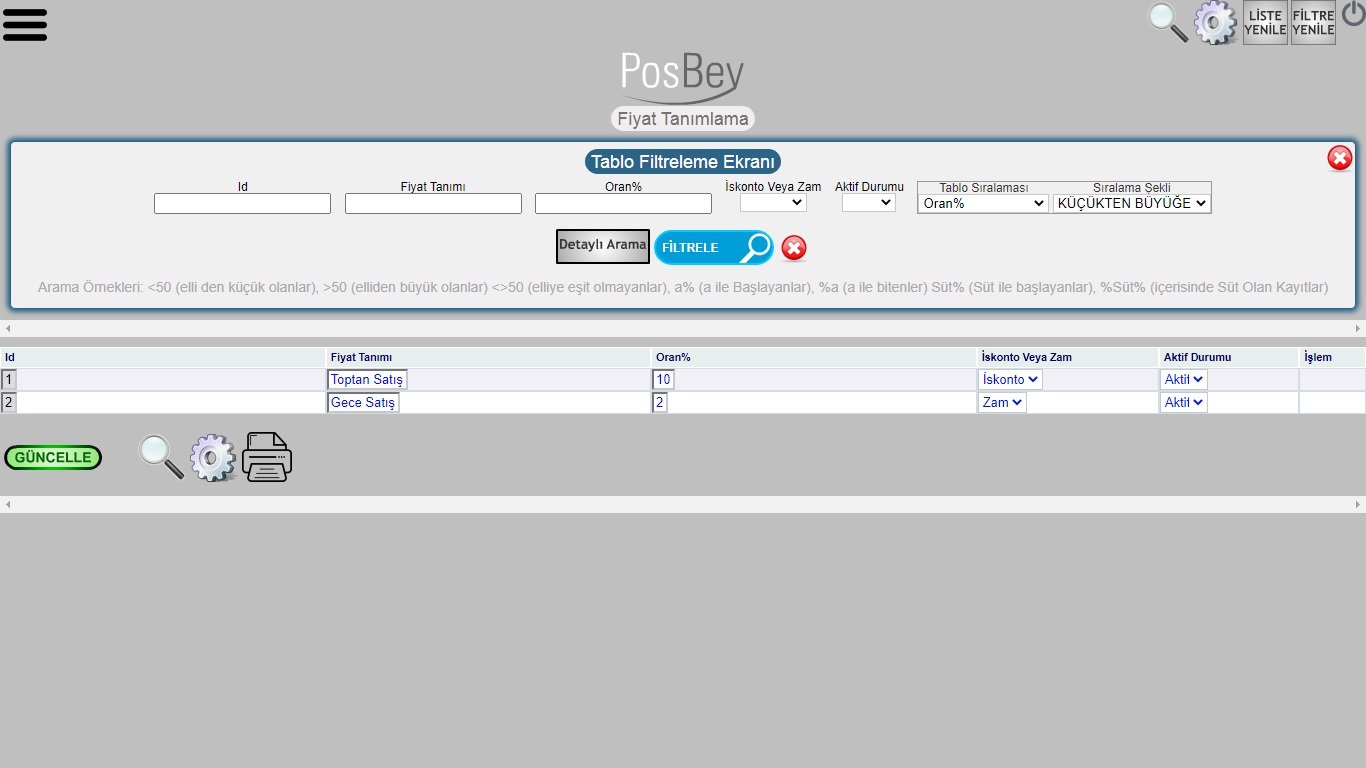Click the printer icon
Image resolution: width=1366 pixels, height=768 pixels.
(x=267, y=458)
